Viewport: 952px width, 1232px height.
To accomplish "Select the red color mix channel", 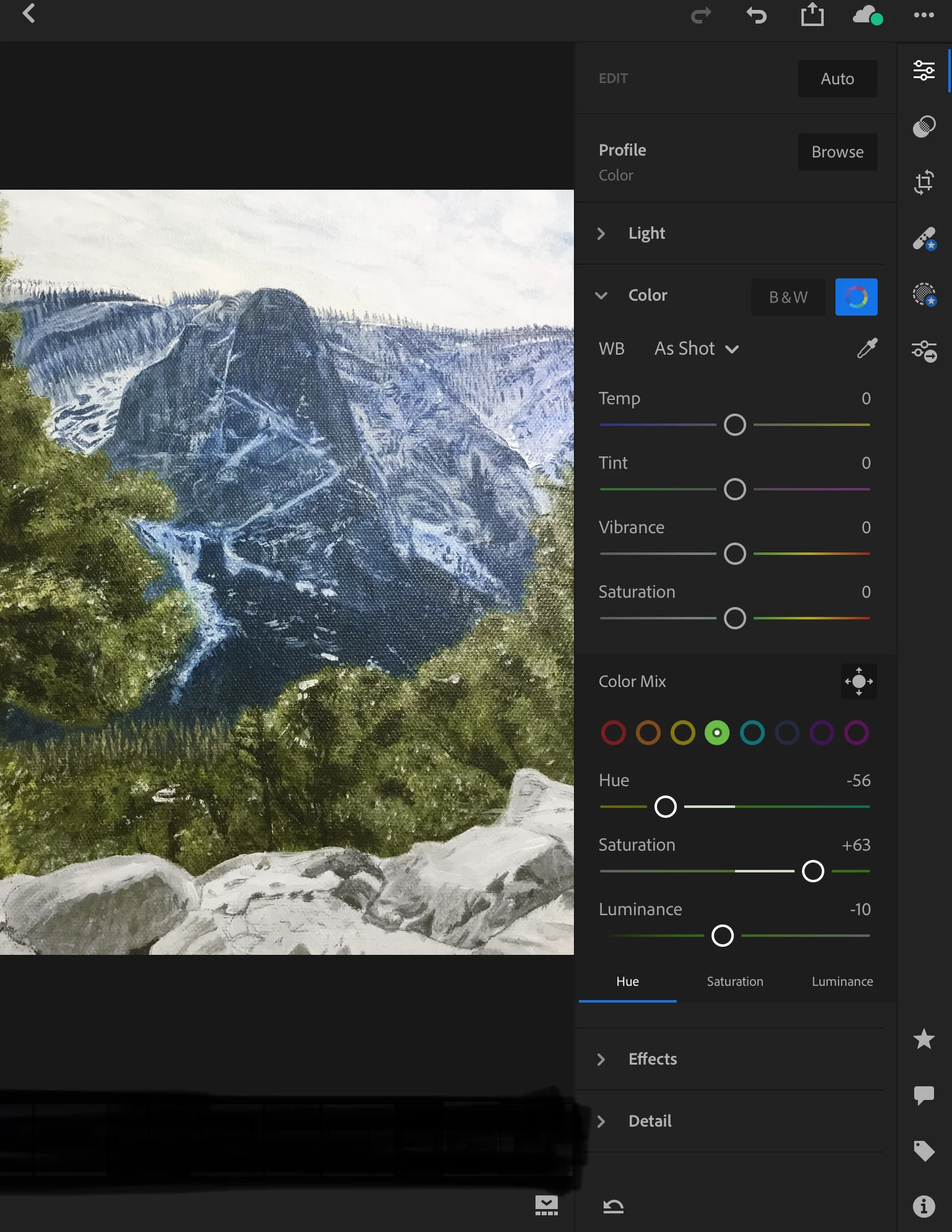I will [x=613, y=733].
